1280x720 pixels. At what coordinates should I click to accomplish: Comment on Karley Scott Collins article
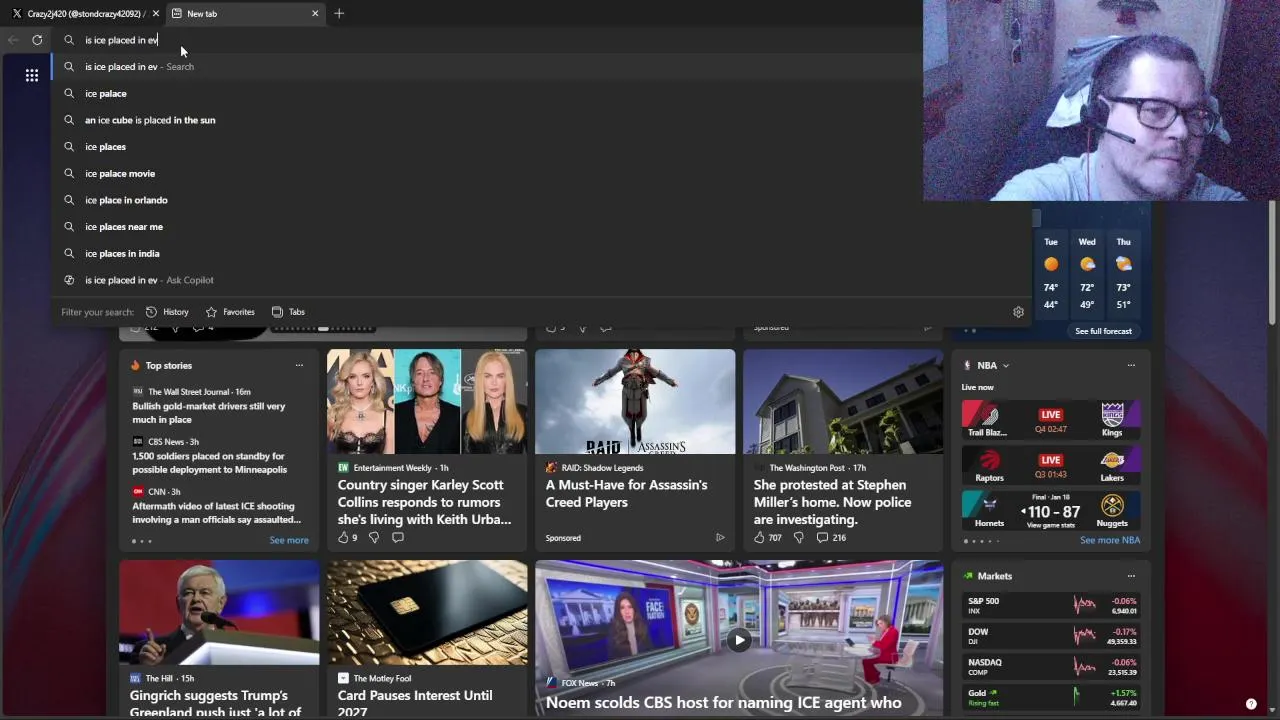point(398,538)
